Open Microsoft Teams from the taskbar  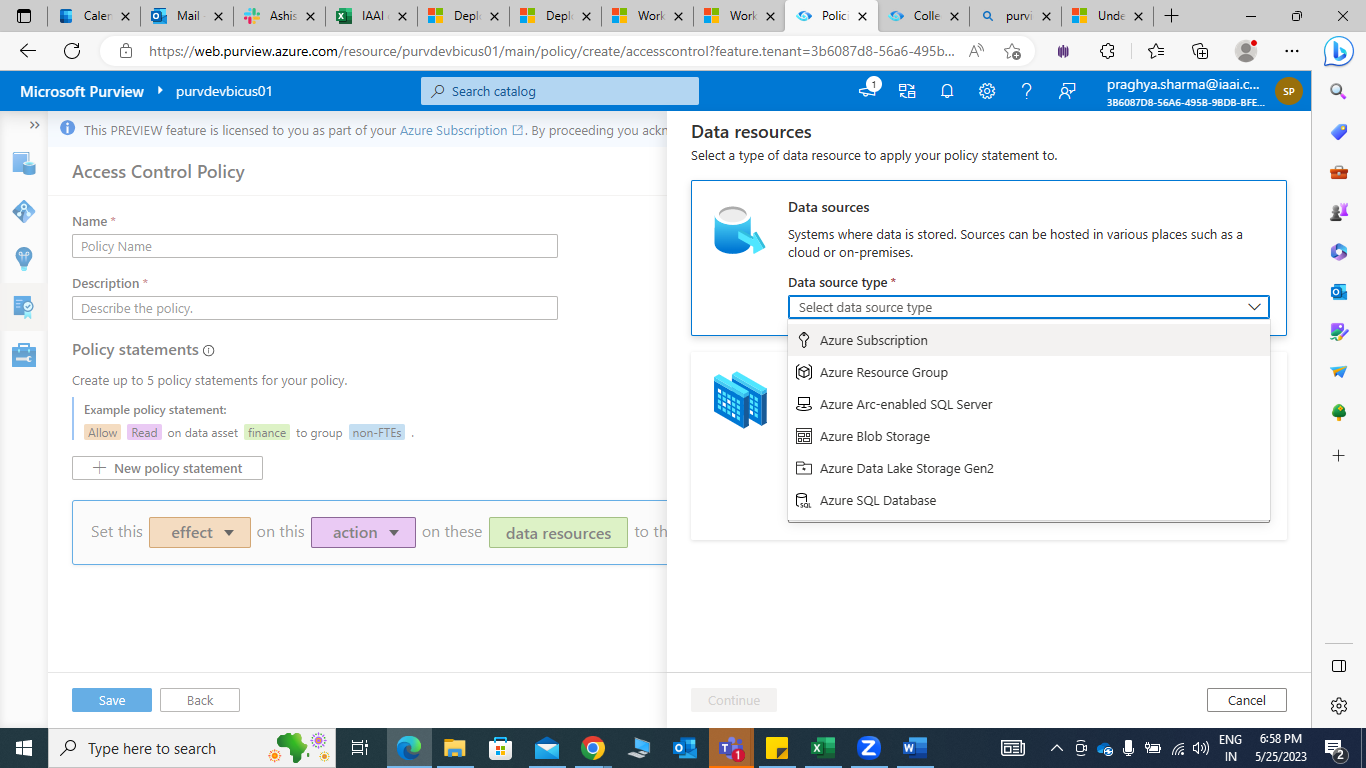pos(731,748)
